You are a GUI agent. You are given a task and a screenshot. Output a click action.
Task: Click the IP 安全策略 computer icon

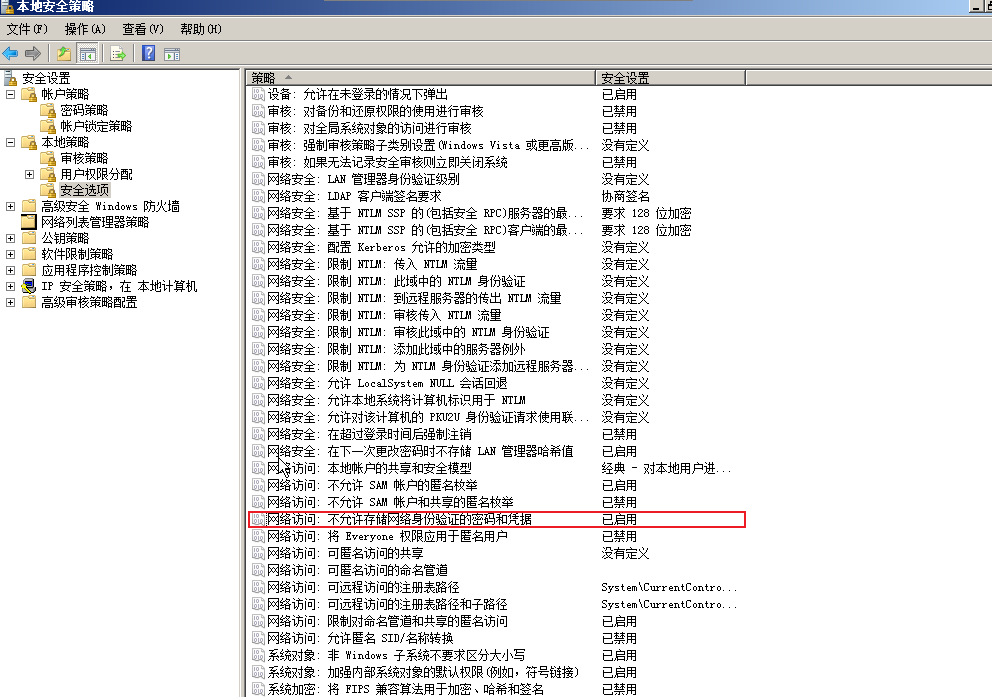click(x=29, y=287)
